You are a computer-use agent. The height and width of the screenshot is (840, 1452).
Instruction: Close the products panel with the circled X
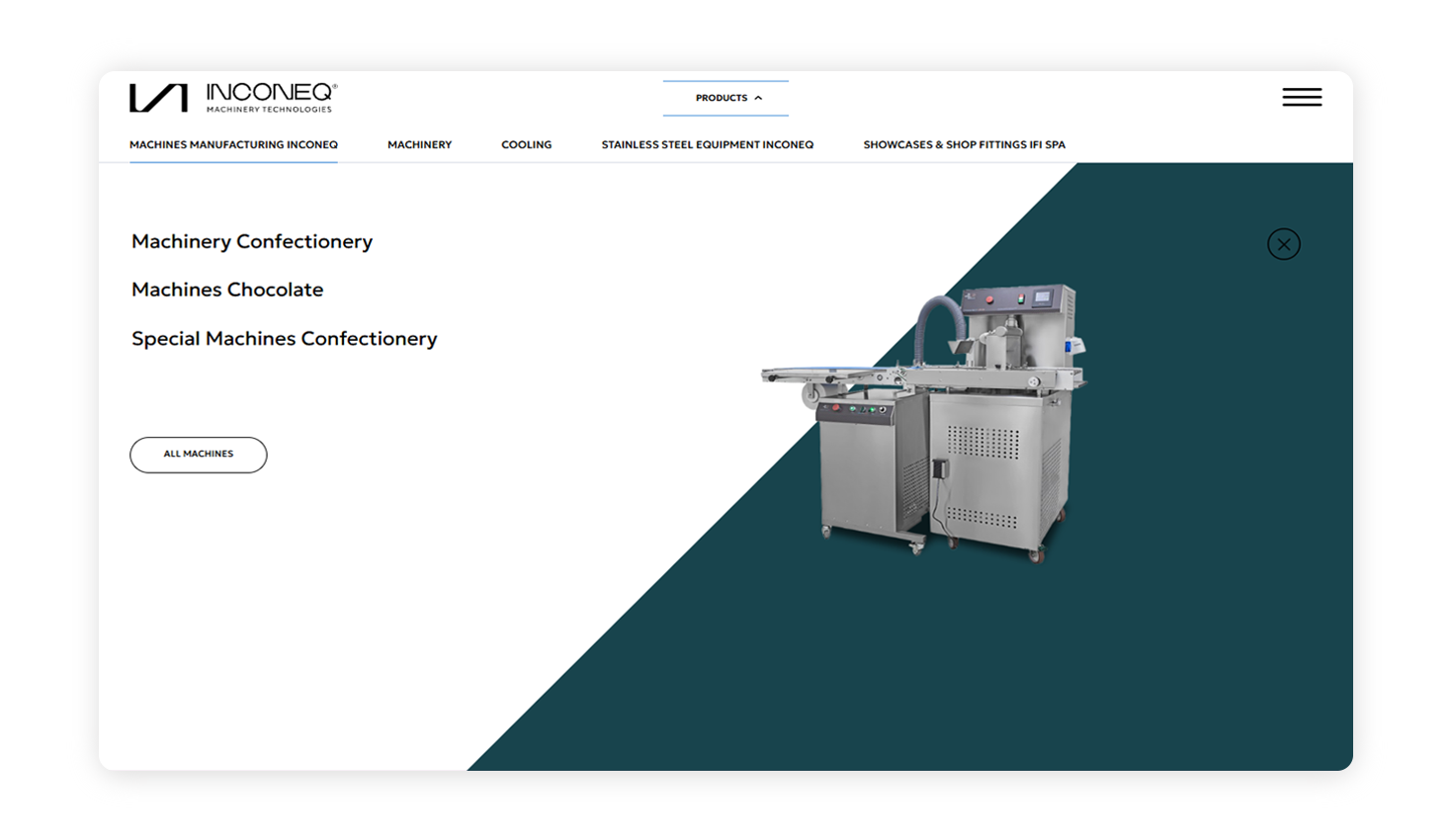click(x=1283, y=244)
